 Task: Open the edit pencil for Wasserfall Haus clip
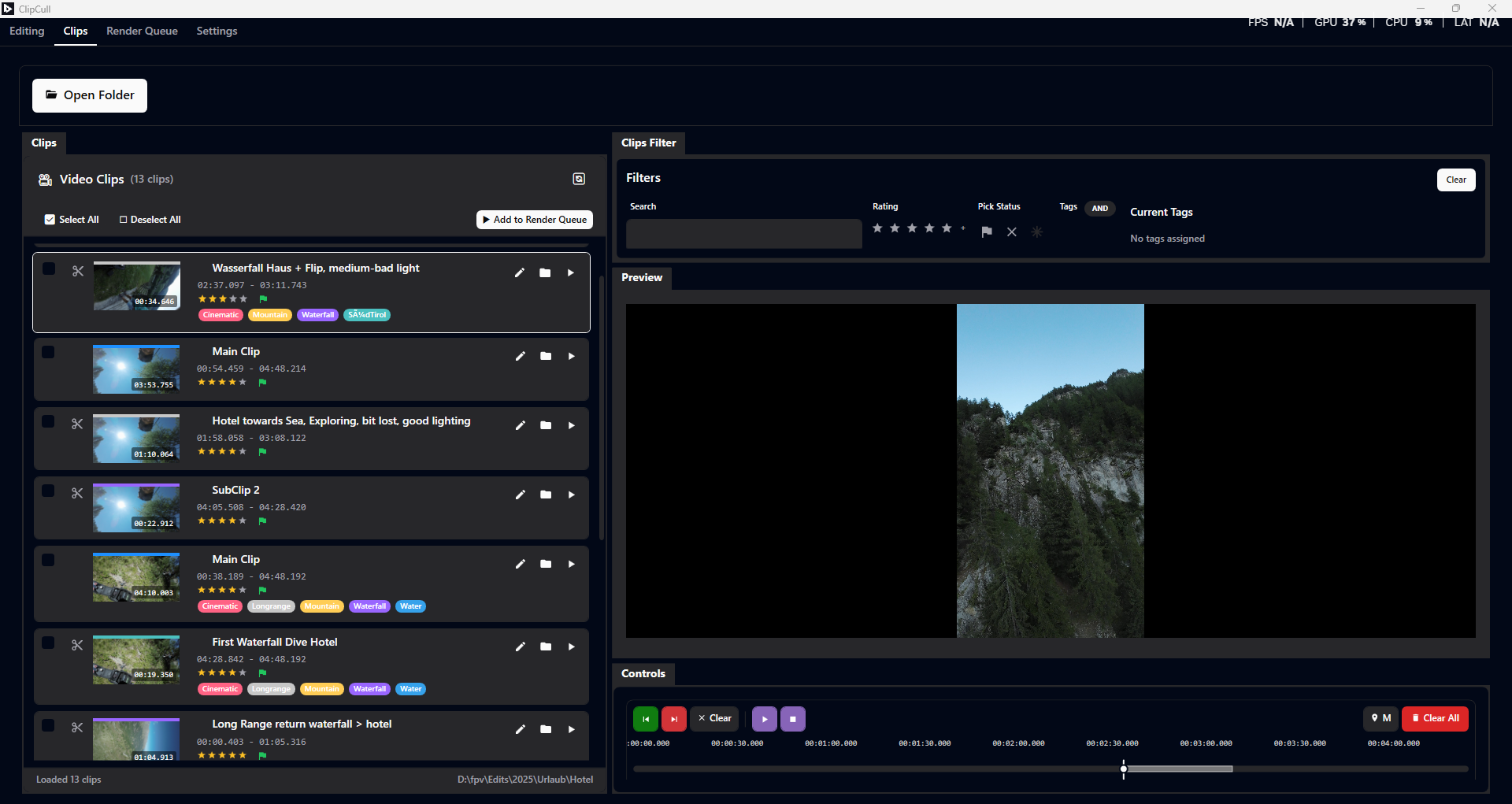520,272
